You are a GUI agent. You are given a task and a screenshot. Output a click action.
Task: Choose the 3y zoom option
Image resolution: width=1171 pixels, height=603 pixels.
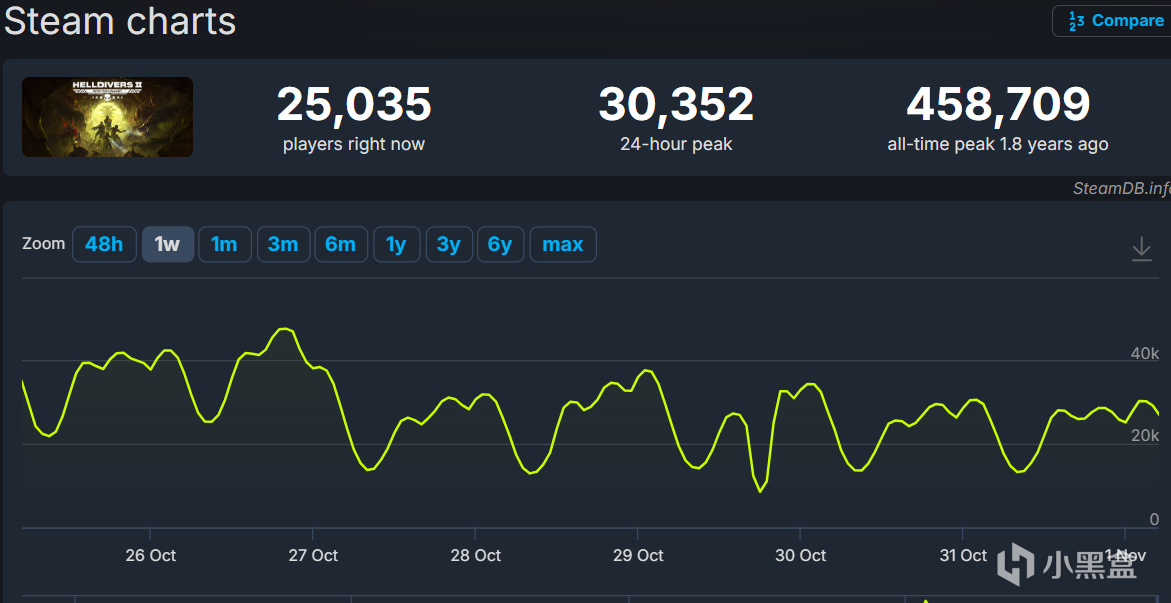[x=449, y=244]
